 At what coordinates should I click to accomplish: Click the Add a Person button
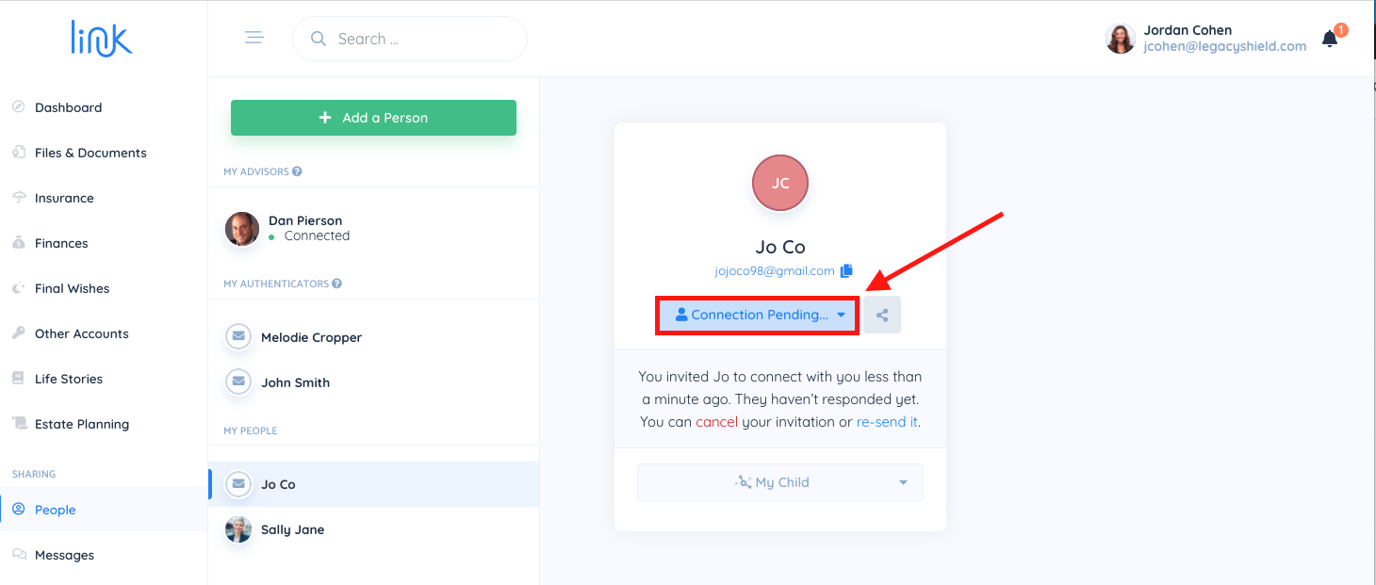click(373, 117)
